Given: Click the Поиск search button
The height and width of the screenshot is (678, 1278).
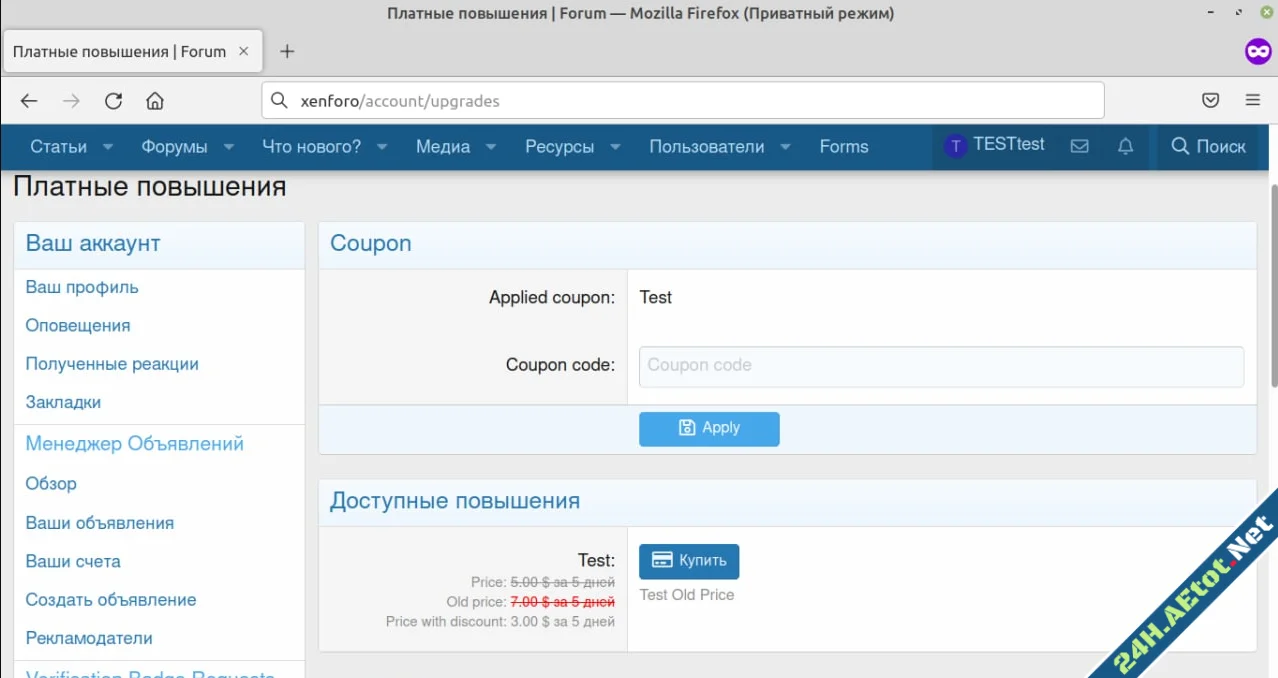Looking at the screenshot, I should pyautogui.click(x=1208, y=147).
